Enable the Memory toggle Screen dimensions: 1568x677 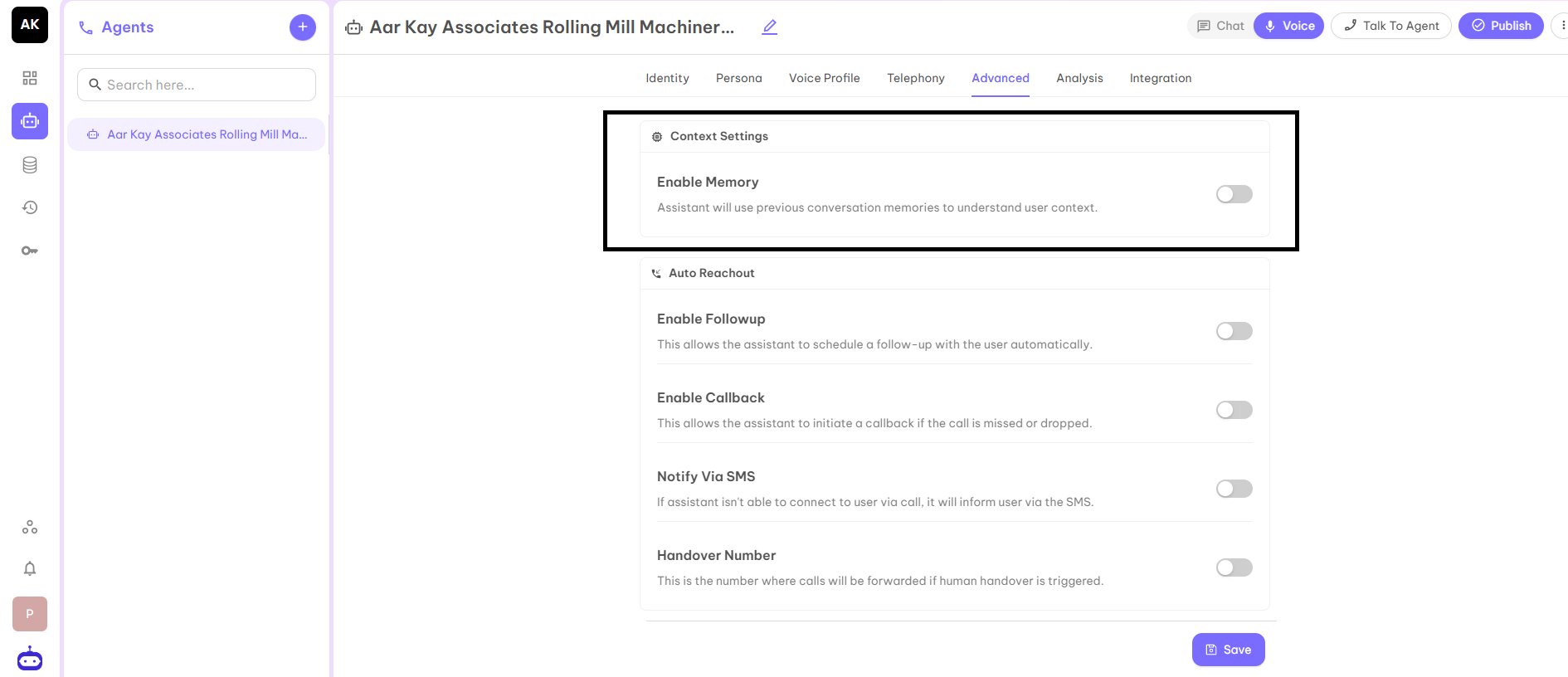click(x=1234, y=193)
